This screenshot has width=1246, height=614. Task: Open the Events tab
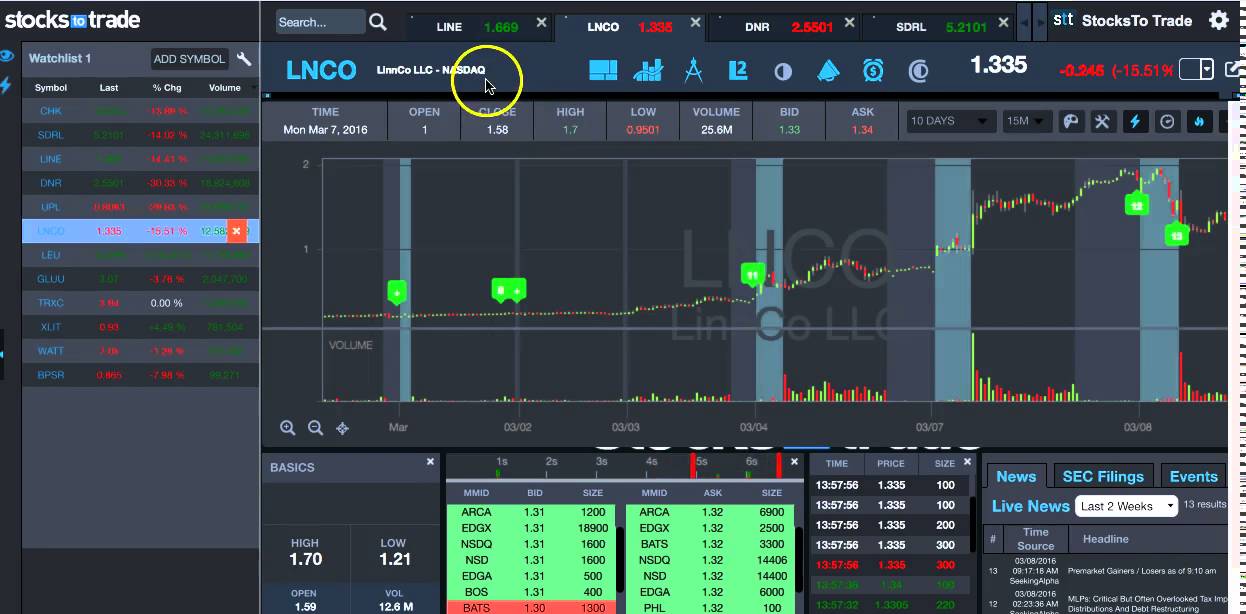click(1193, 477)
